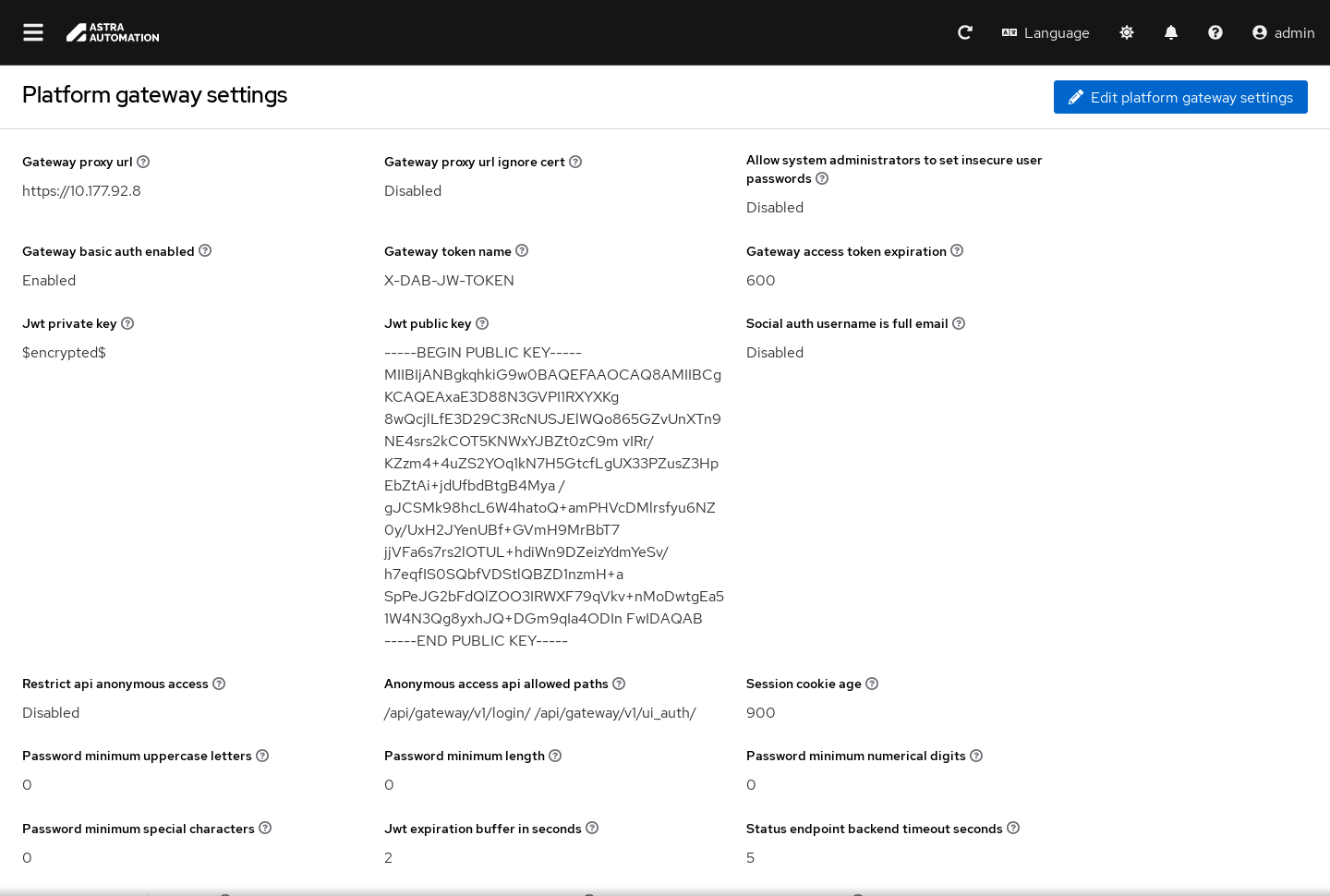Screen dimensions: 1330x896
Task: Show help for Restrict api anonymous access
Action: coord(219,684)
